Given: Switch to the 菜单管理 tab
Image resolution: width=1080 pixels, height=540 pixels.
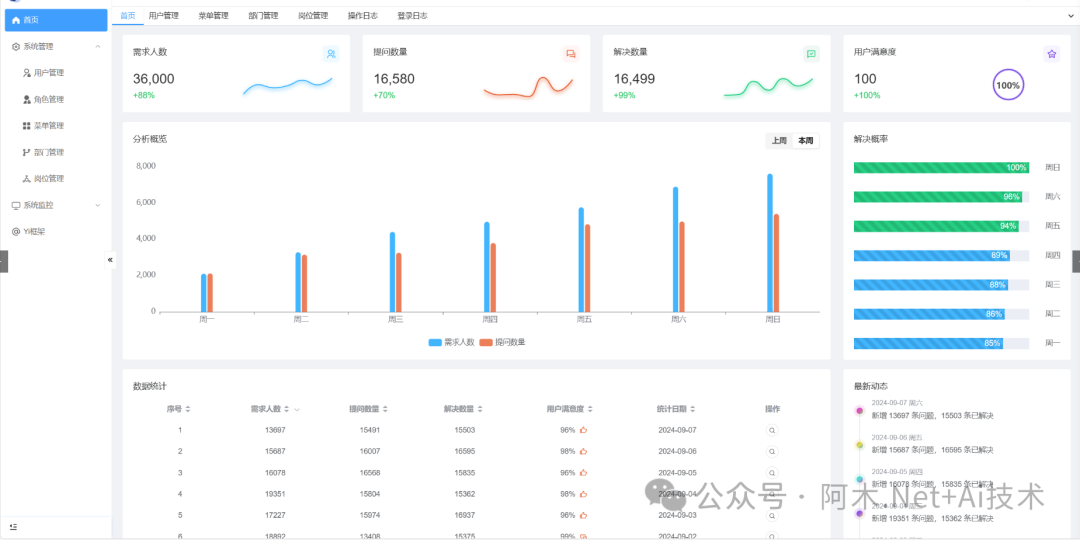Looking at the screenshot, I should (213, 15).
